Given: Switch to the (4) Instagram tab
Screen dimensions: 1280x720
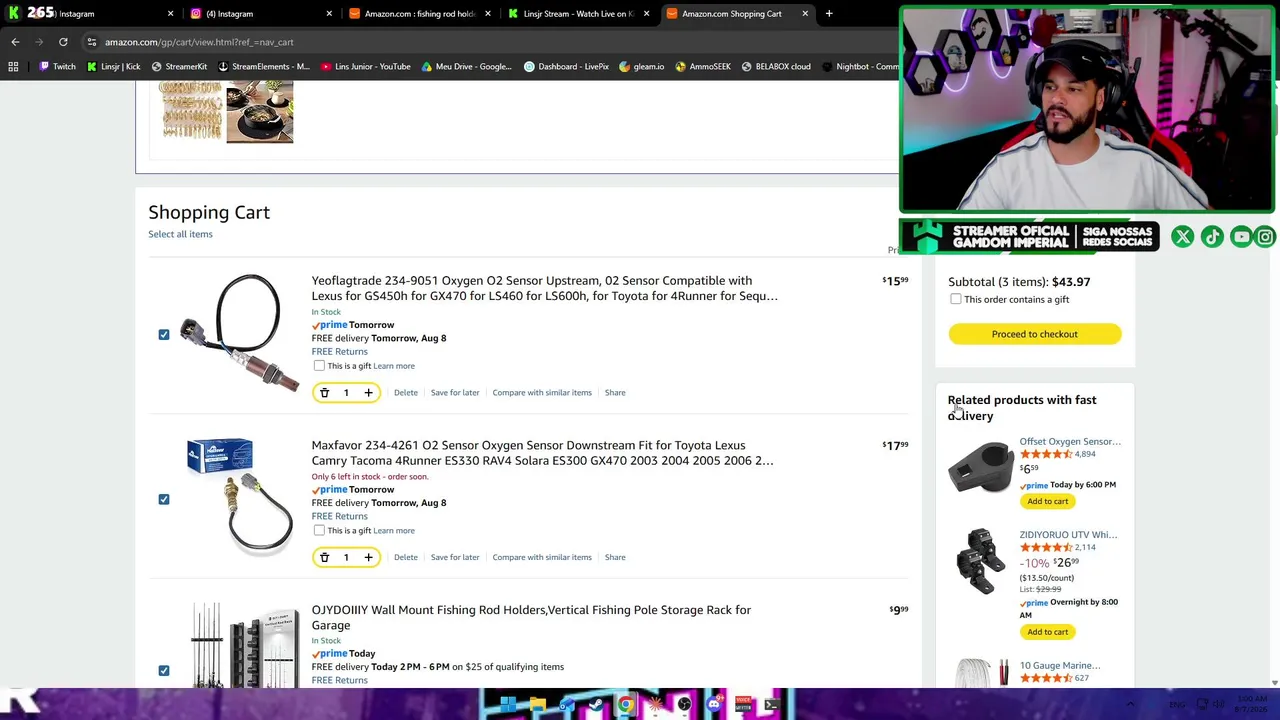Looking at the screenshot, I should click(x=261, y=14).
